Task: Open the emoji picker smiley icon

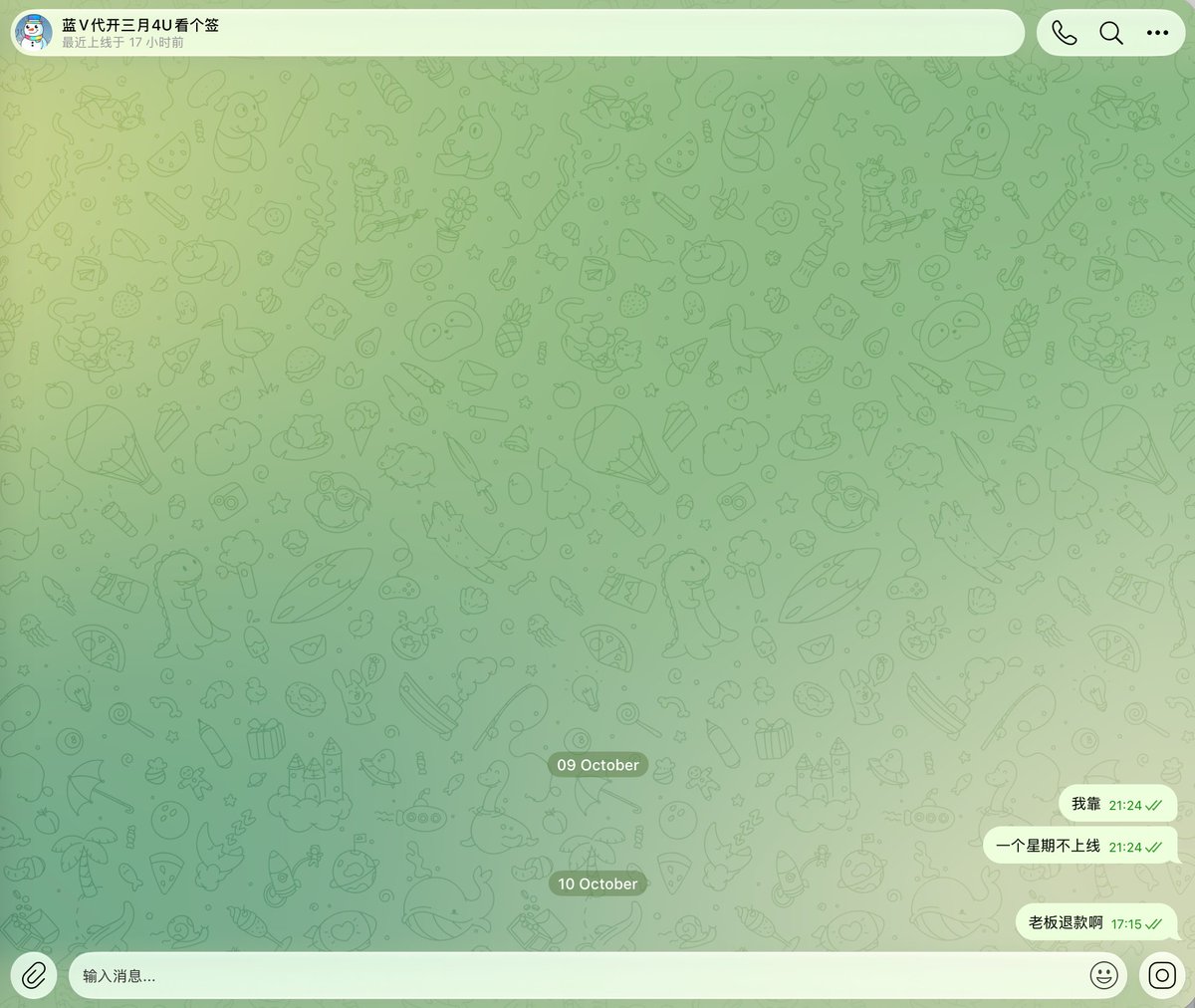Action: [1103, 975]
